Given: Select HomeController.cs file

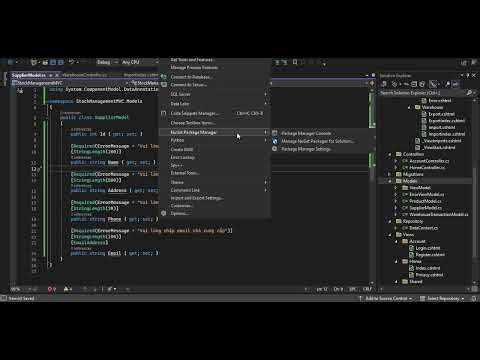Looking at the screenshot, I should (x=427, y=168).
